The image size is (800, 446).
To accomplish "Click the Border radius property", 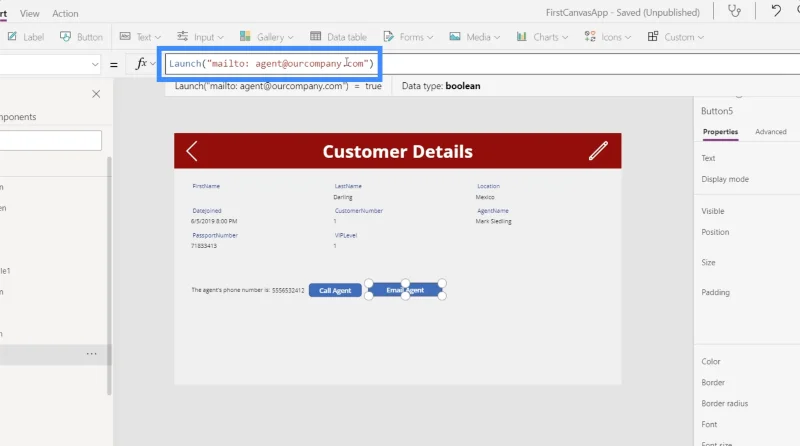I will [x=724, y=403].
